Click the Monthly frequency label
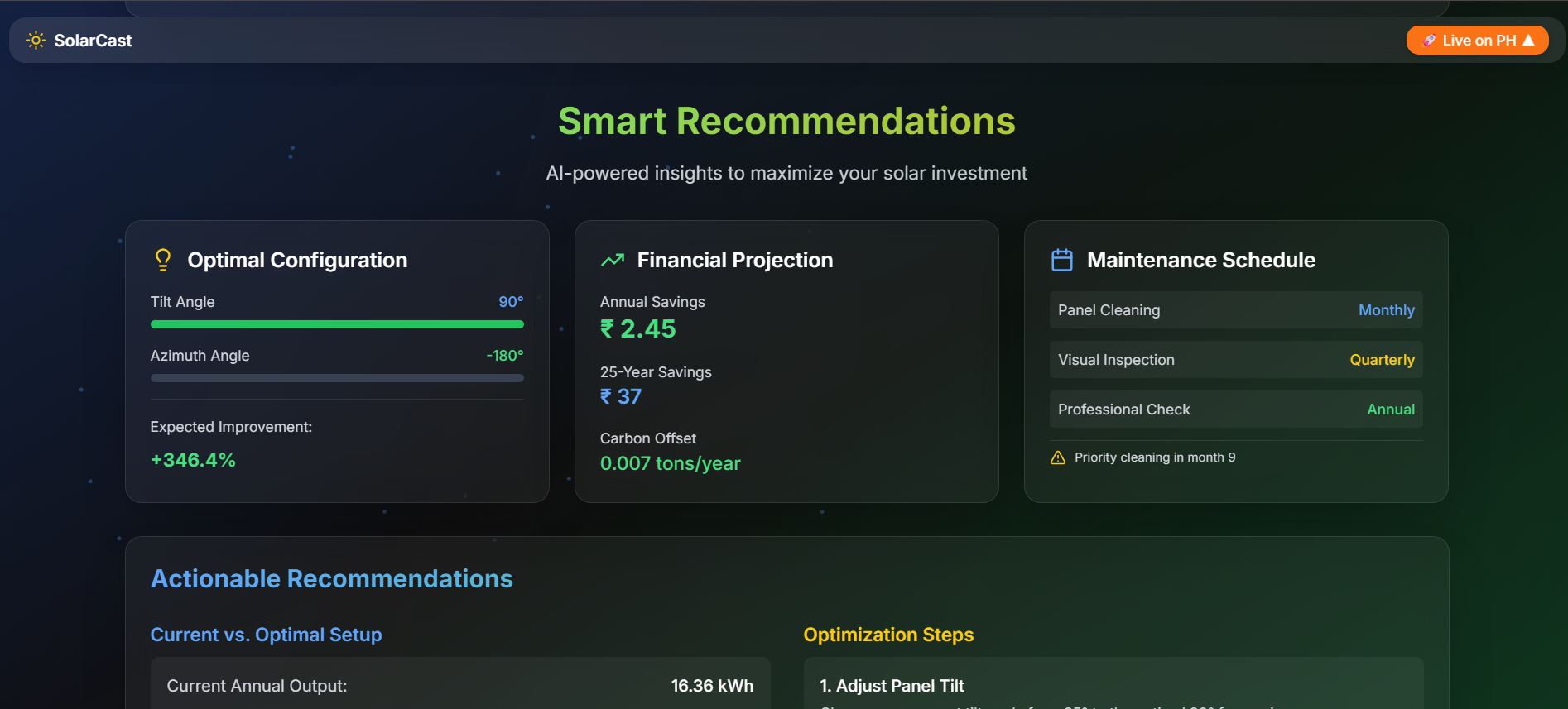 [1387, 310]
